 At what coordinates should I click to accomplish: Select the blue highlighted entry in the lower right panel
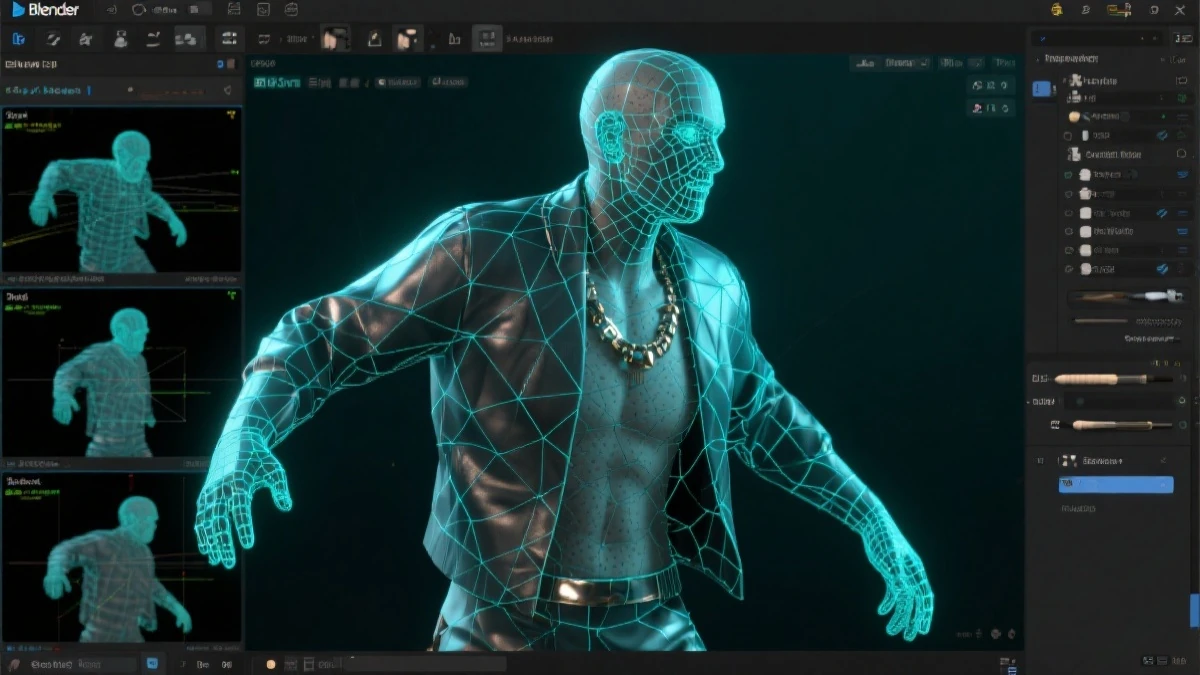click(x=1115, y=485)
